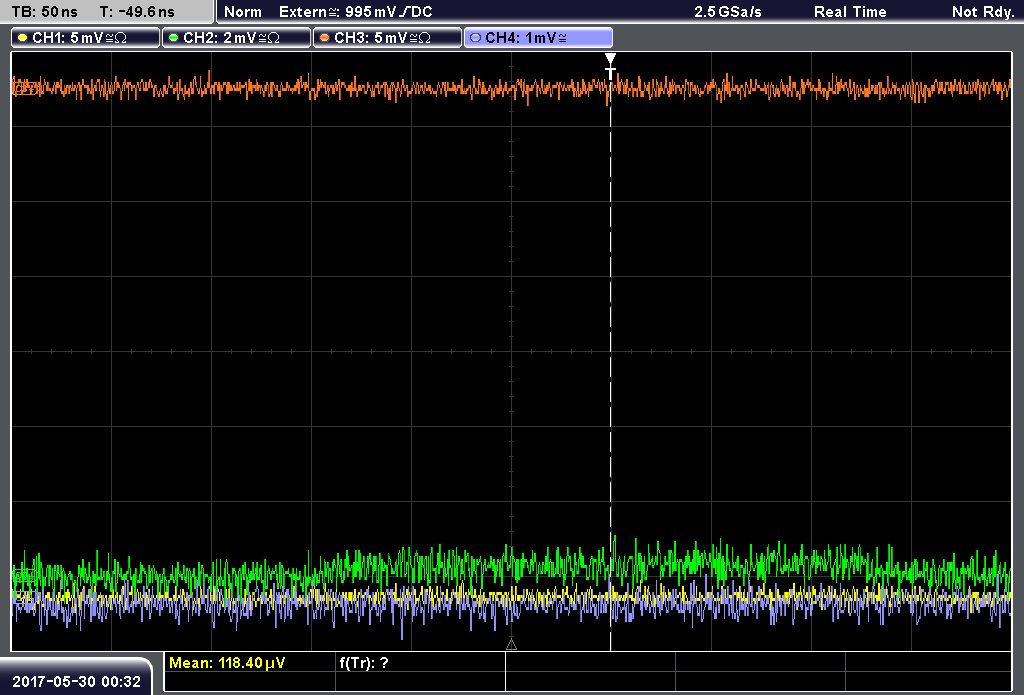Select the CH3 5 mV channel label
Viewport: 1024px width, 695px height.
387,38
